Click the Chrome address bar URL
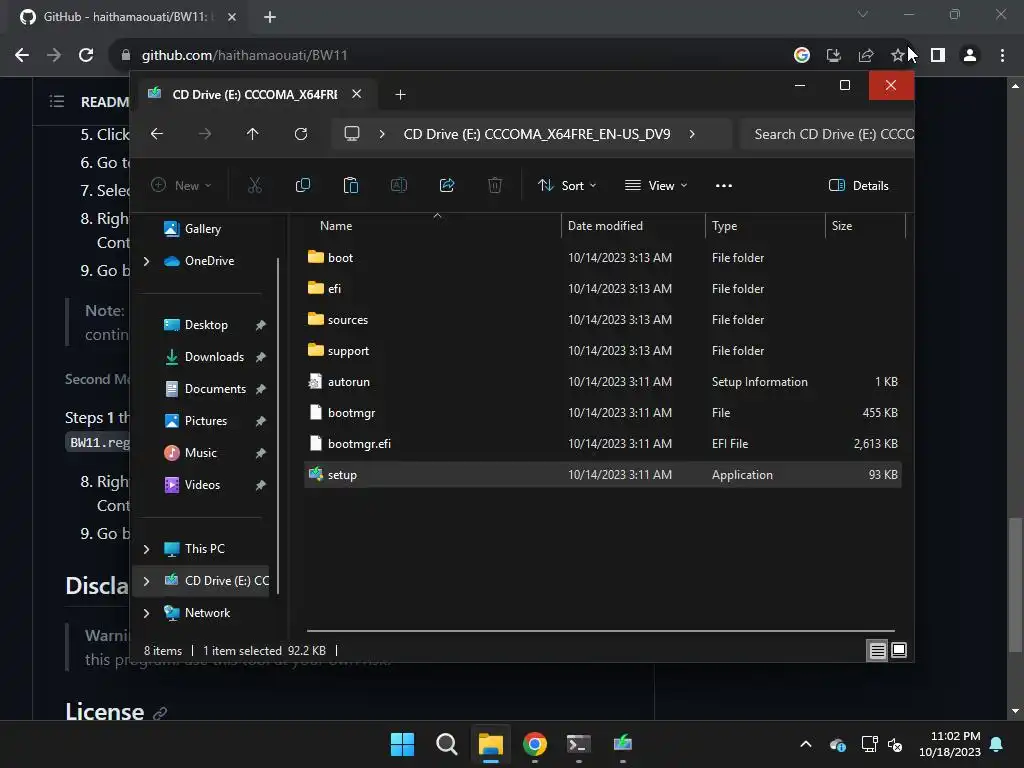Image resolution: width=1024 pixels, height=768 pixels. [x=244, y=56]
